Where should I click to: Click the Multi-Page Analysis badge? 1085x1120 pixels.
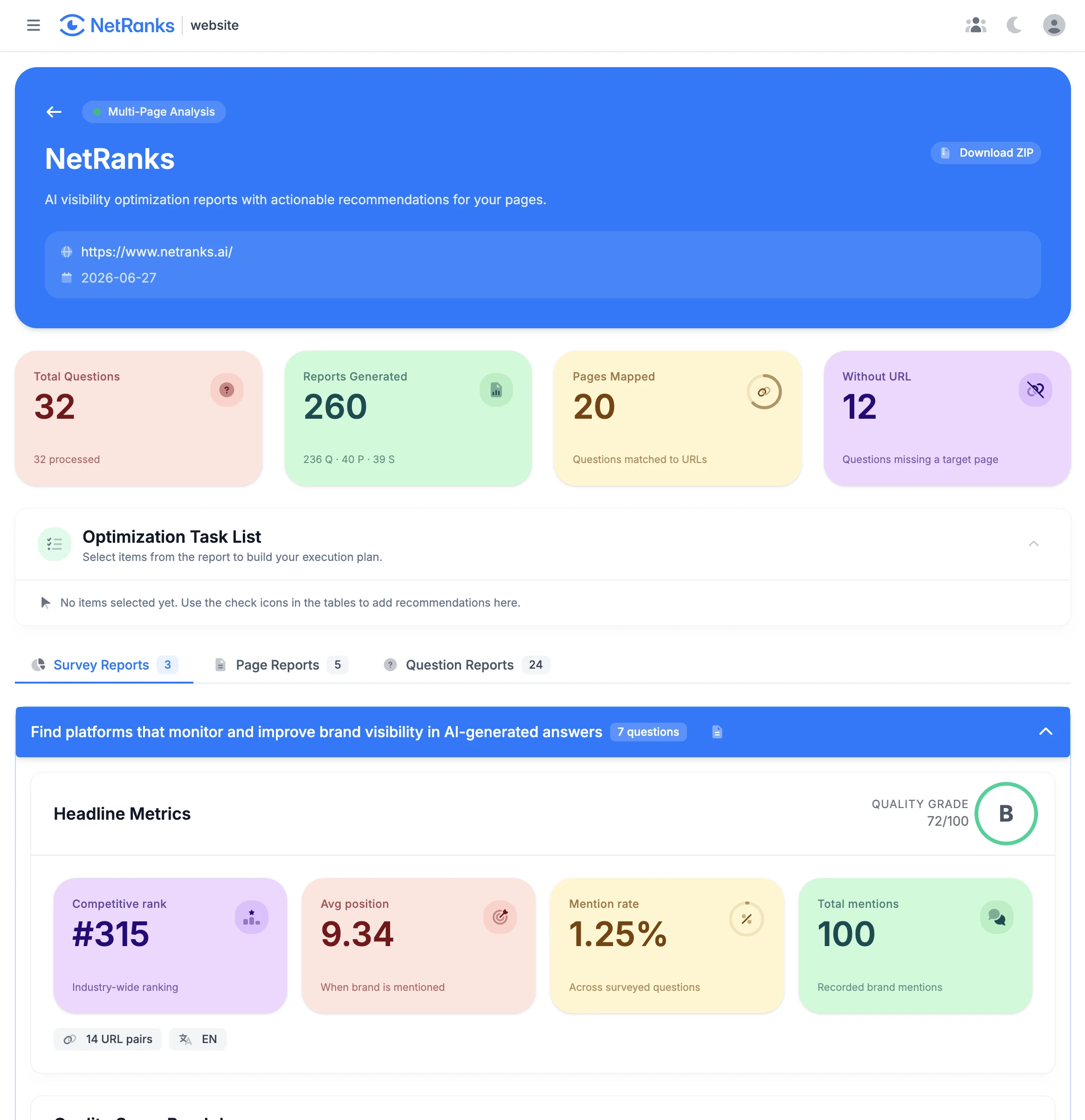point(154,112)
